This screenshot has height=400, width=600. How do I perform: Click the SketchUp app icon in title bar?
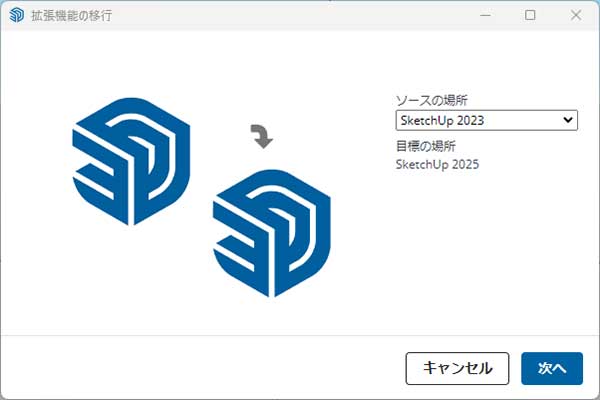coord(16,15)
